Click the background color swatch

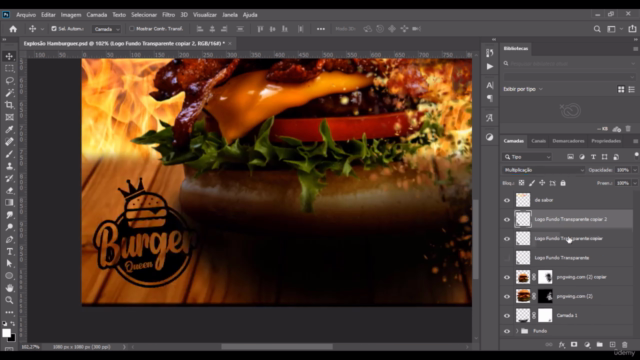tap(13, 338)
